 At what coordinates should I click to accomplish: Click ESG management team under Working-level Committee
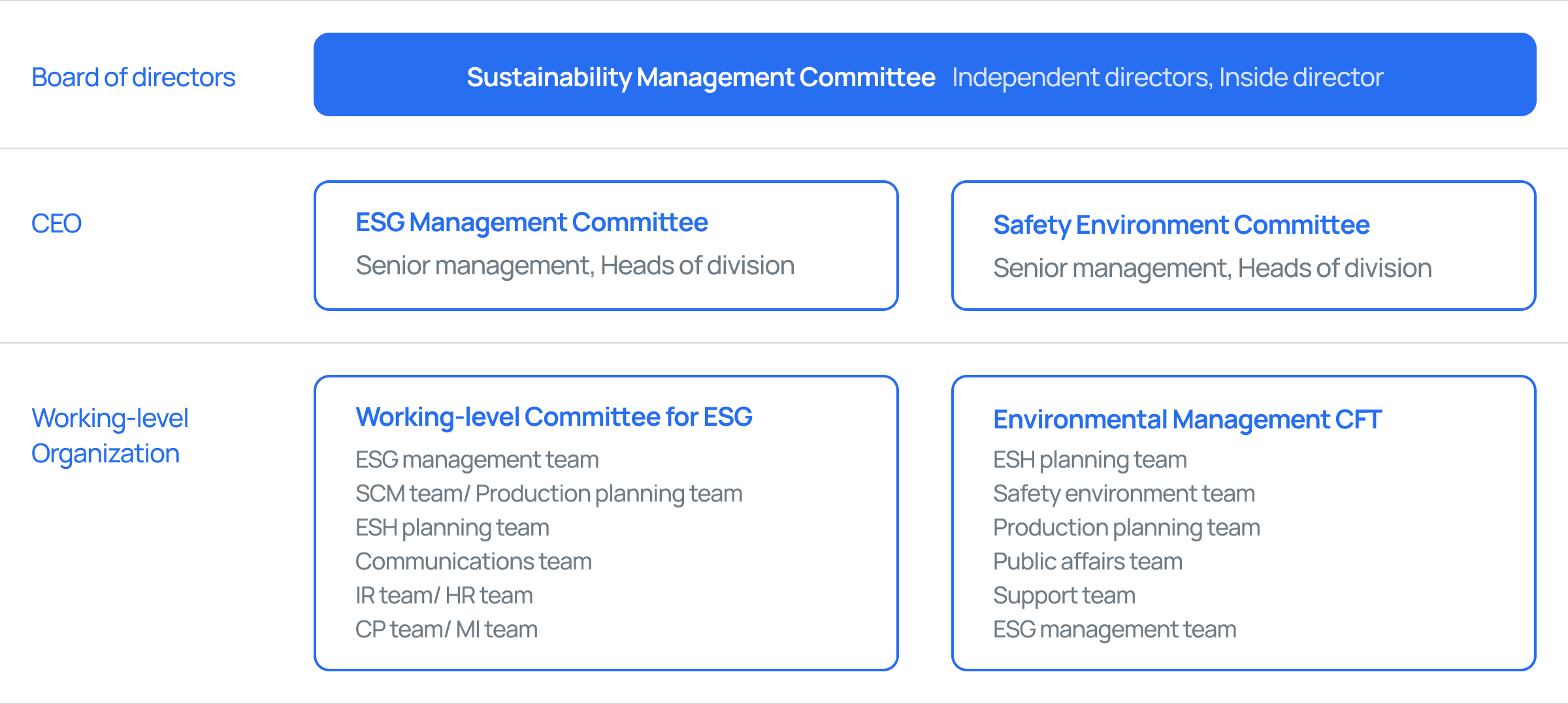pyautogui.click(x=476, y=460)
